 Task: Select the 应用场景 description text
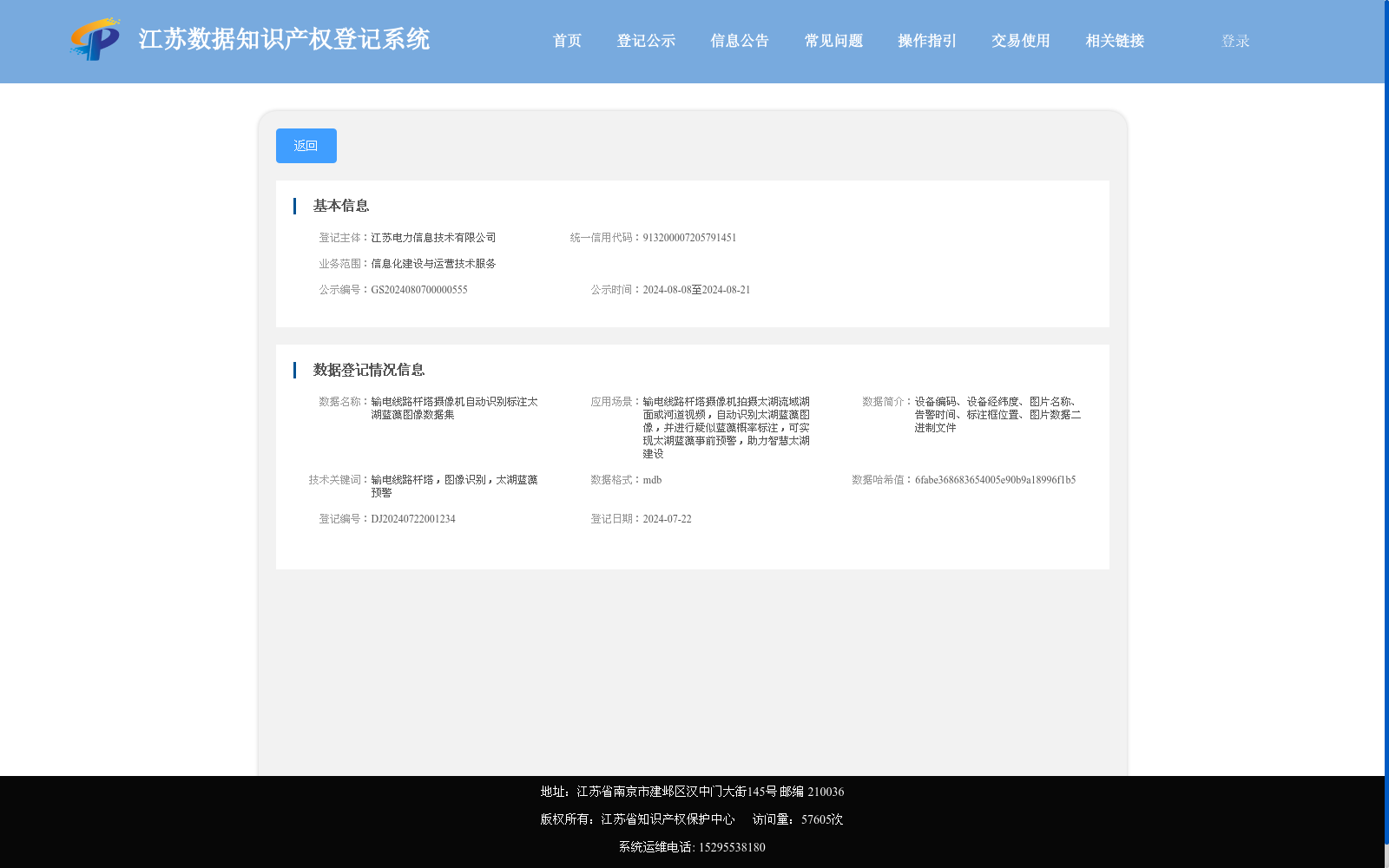click(x=727, y=428)
